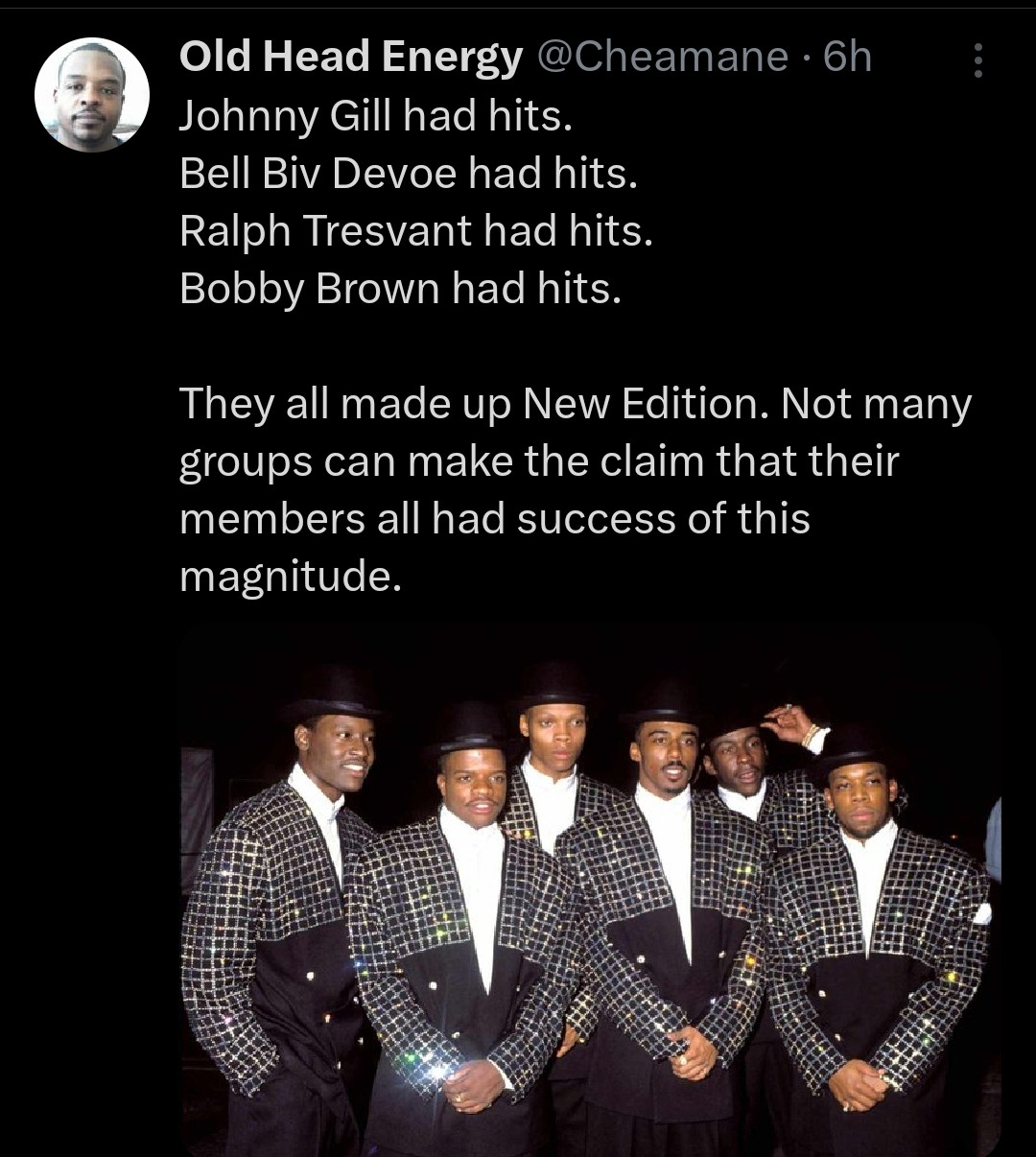1036x1157 pixels.
Task: Select the line 'Johnny Gill had hits.'
Action: coord(375,117)
